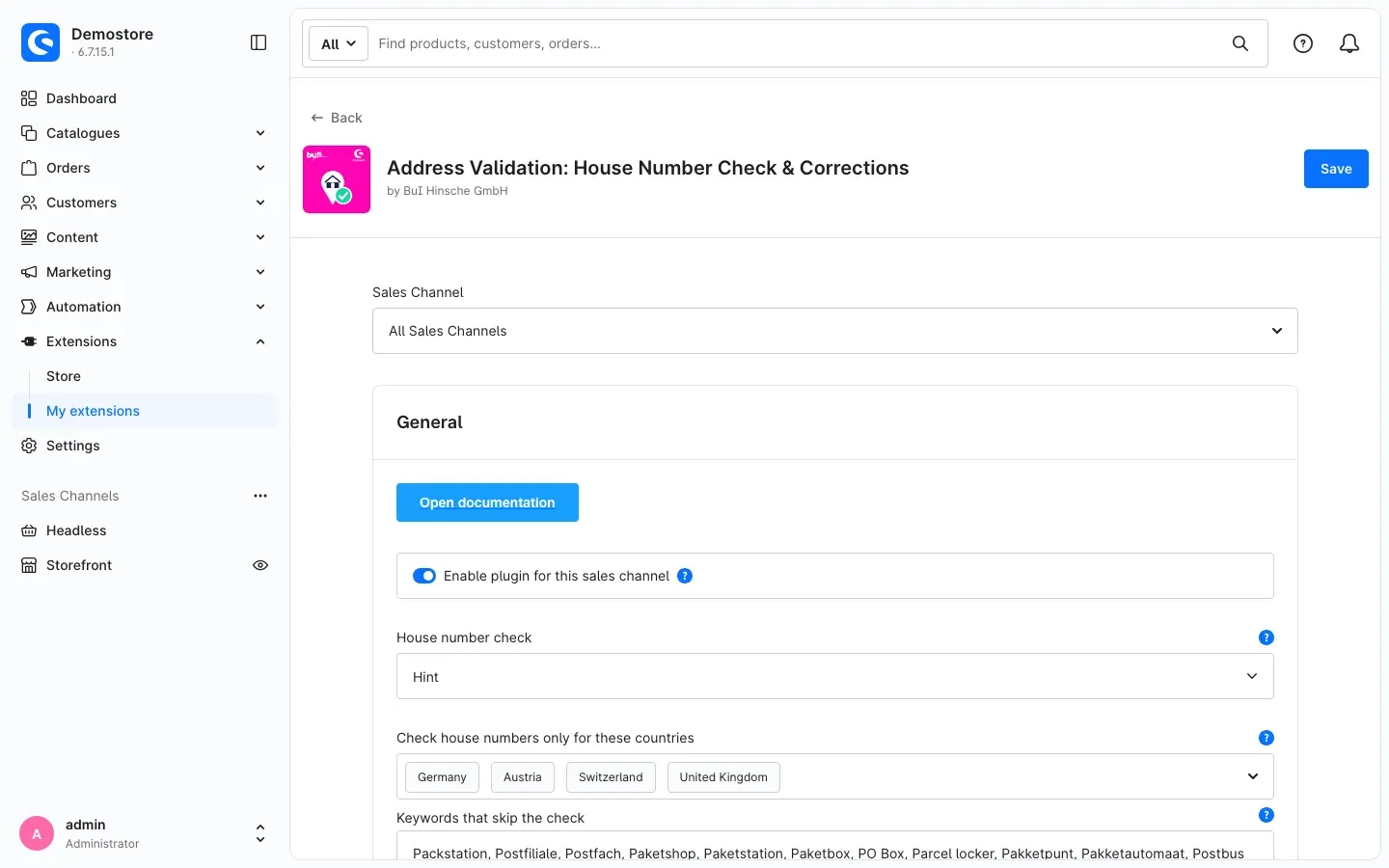Viewport: 1389px width, 868px height.
Task: Open the All search filter dropdown
Action: (x=339, y=43)
